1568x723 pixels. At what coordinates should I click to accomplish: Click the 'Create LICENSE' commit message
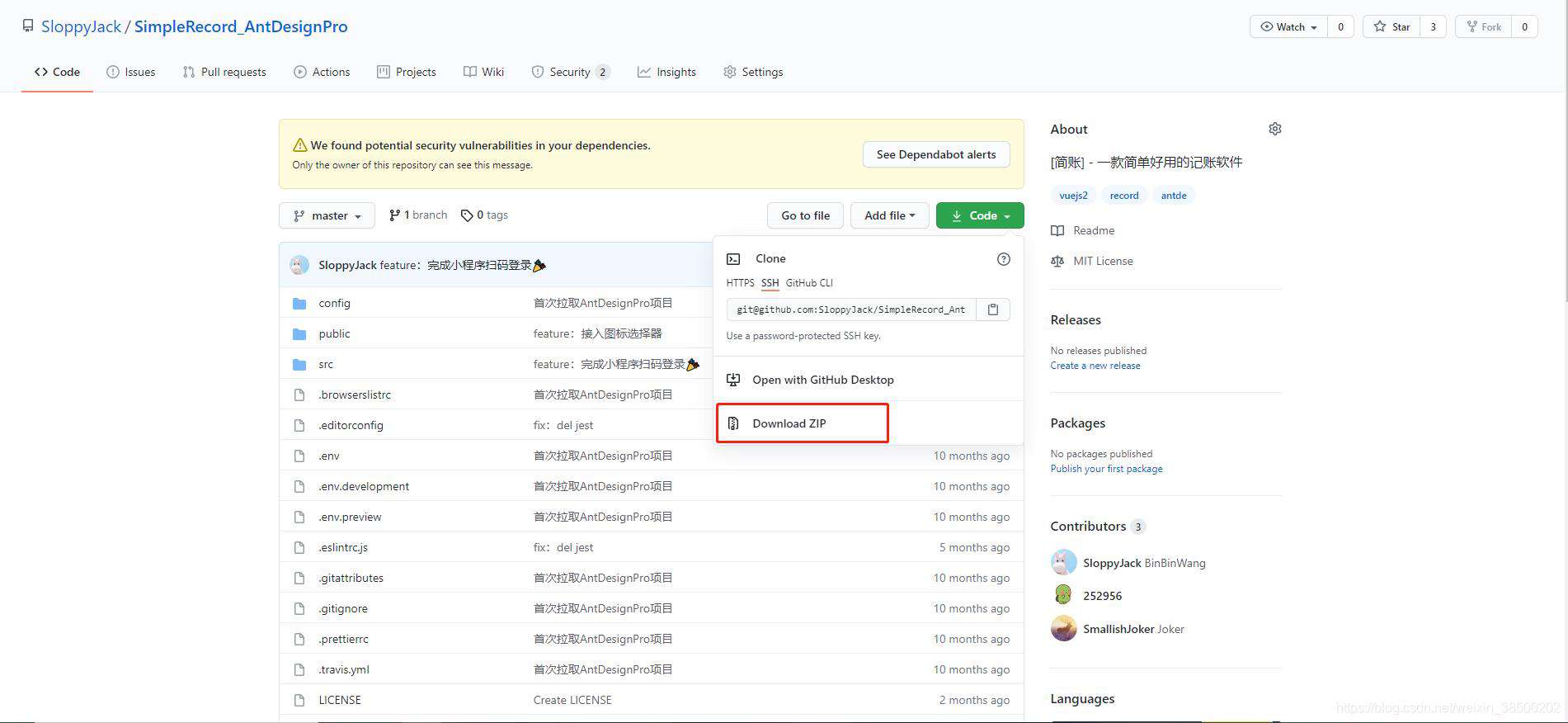point(572,700)
